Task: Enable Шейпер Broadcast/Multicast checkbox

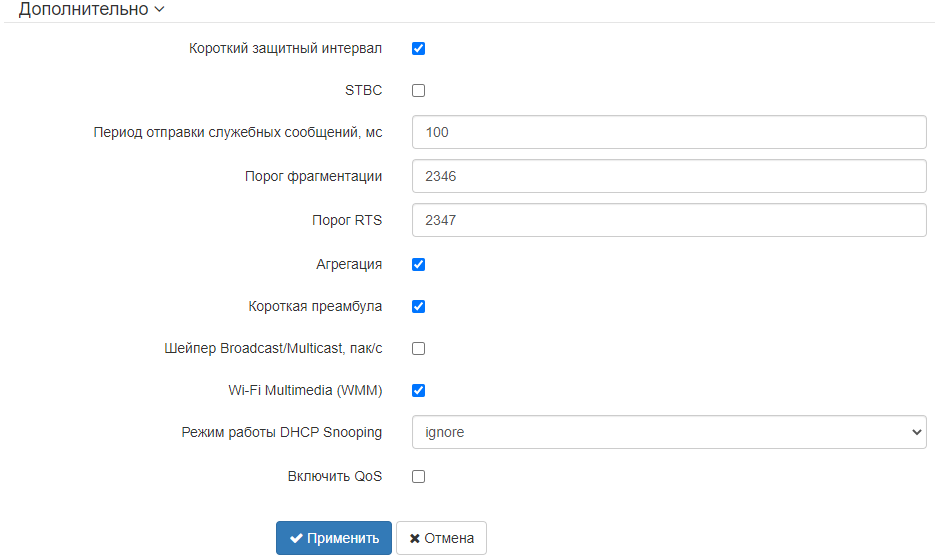Action: [419, 348]
